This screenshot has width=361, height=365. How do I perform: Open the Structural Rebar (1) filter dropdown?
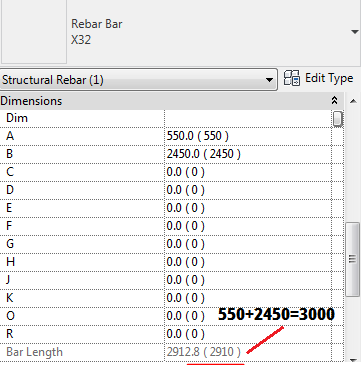pos(138,80)
